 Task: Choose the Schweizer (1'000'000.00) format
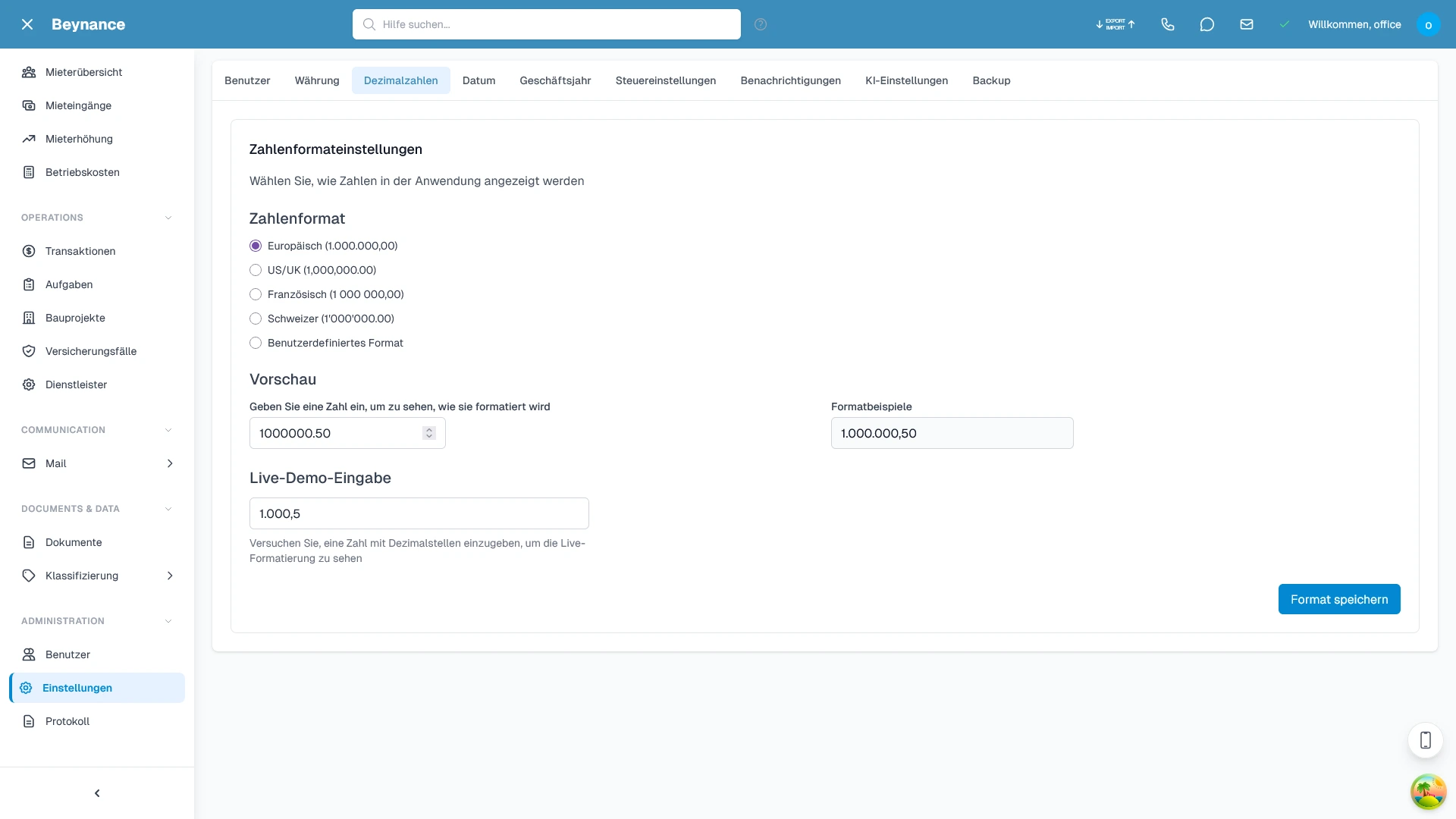point(256,318)
